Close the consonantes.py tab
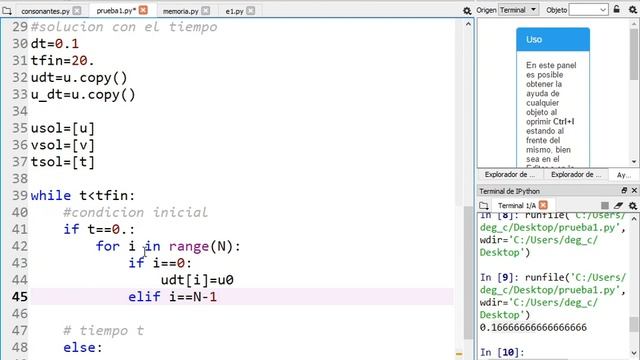This screenshot has height=360, width=640. point(77,11)
